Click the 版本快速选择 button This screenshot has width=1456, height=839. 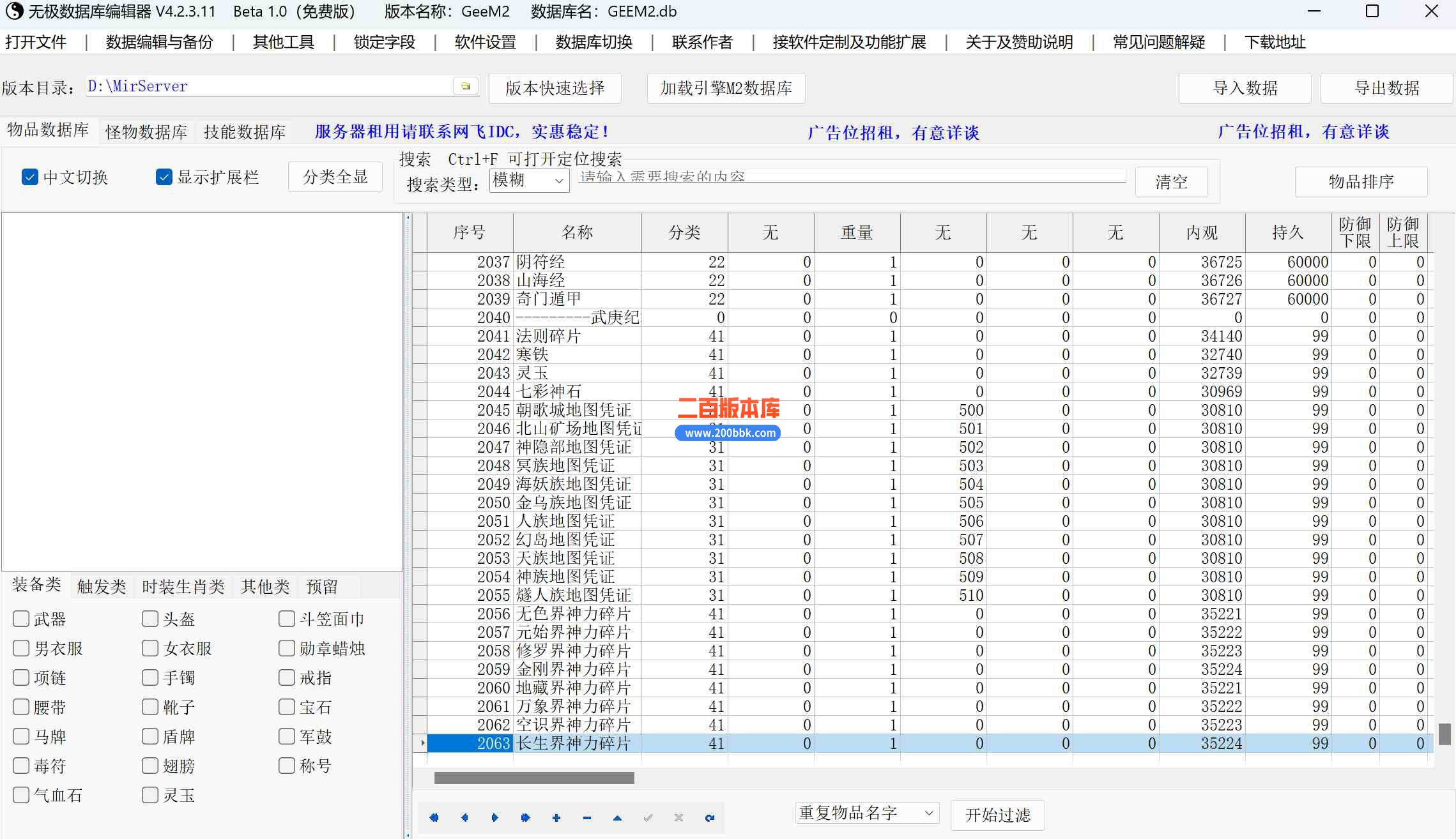[555, 88]
